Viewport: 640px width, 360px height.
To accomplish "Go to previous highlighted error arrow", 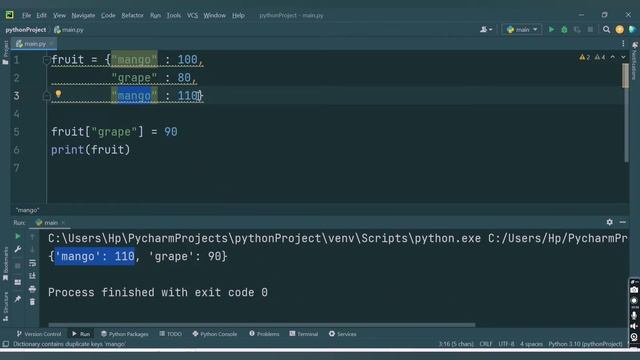I will [613, 58].
